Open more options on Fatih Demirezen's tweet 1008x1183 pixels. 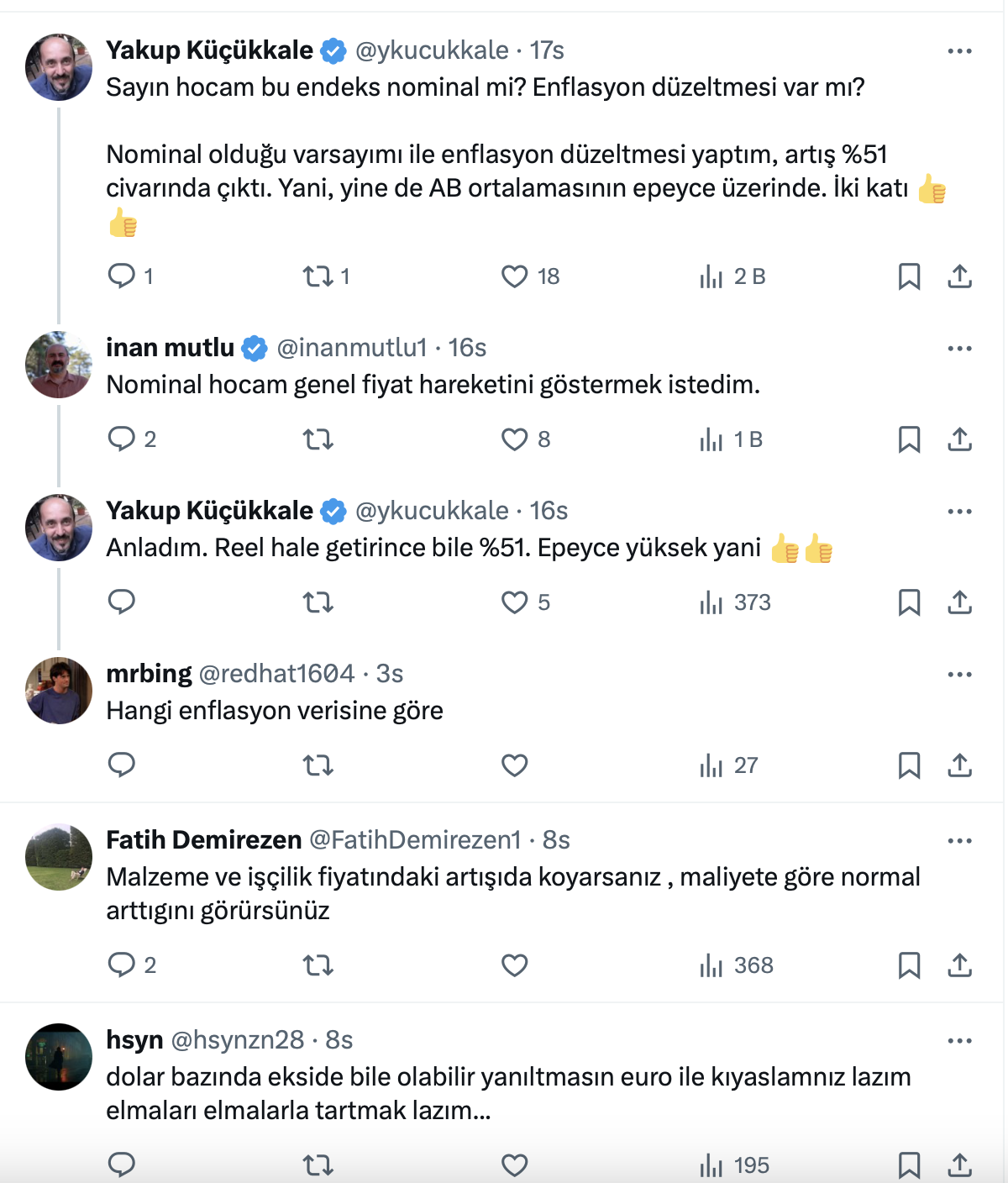tap(959, 841)
